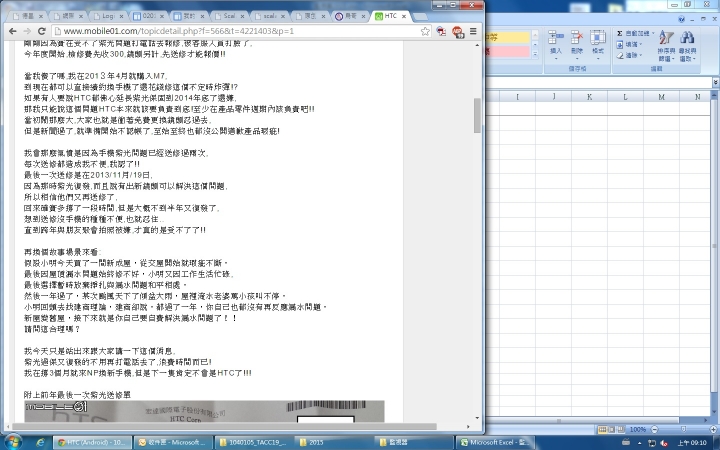Click the browser horizontal scrollbar
720x450 pixels.
coord(225,427)
